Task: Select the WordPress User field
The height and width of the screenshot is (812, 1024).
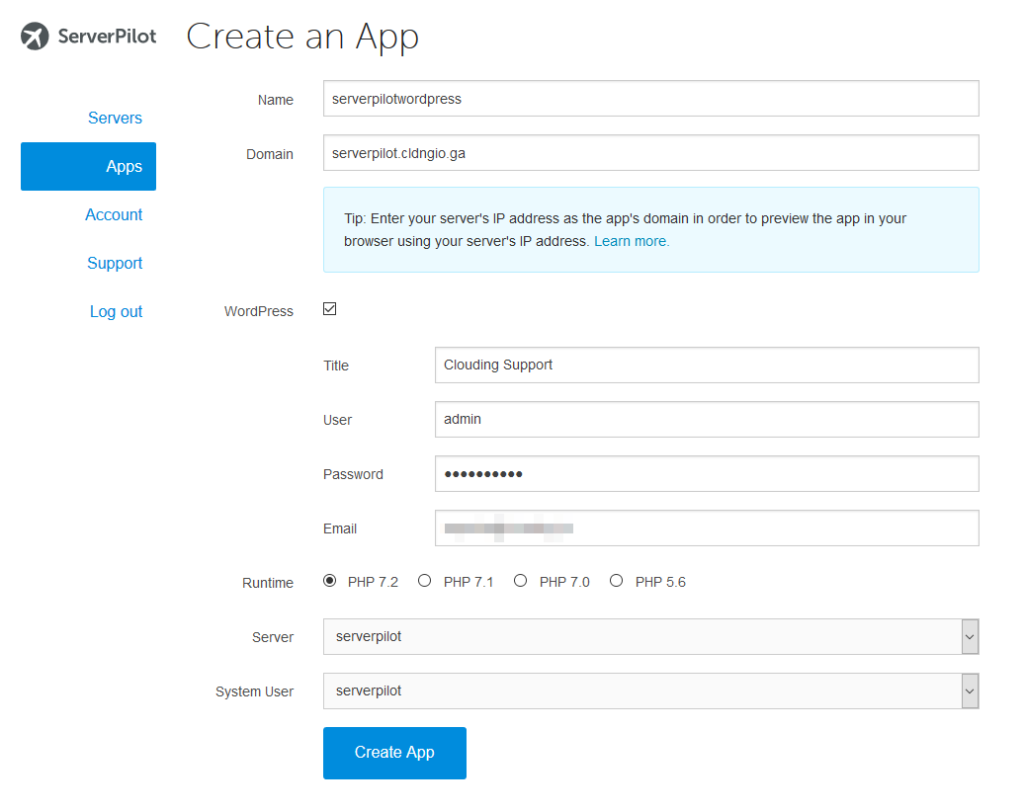Action: tap(707, 419)
